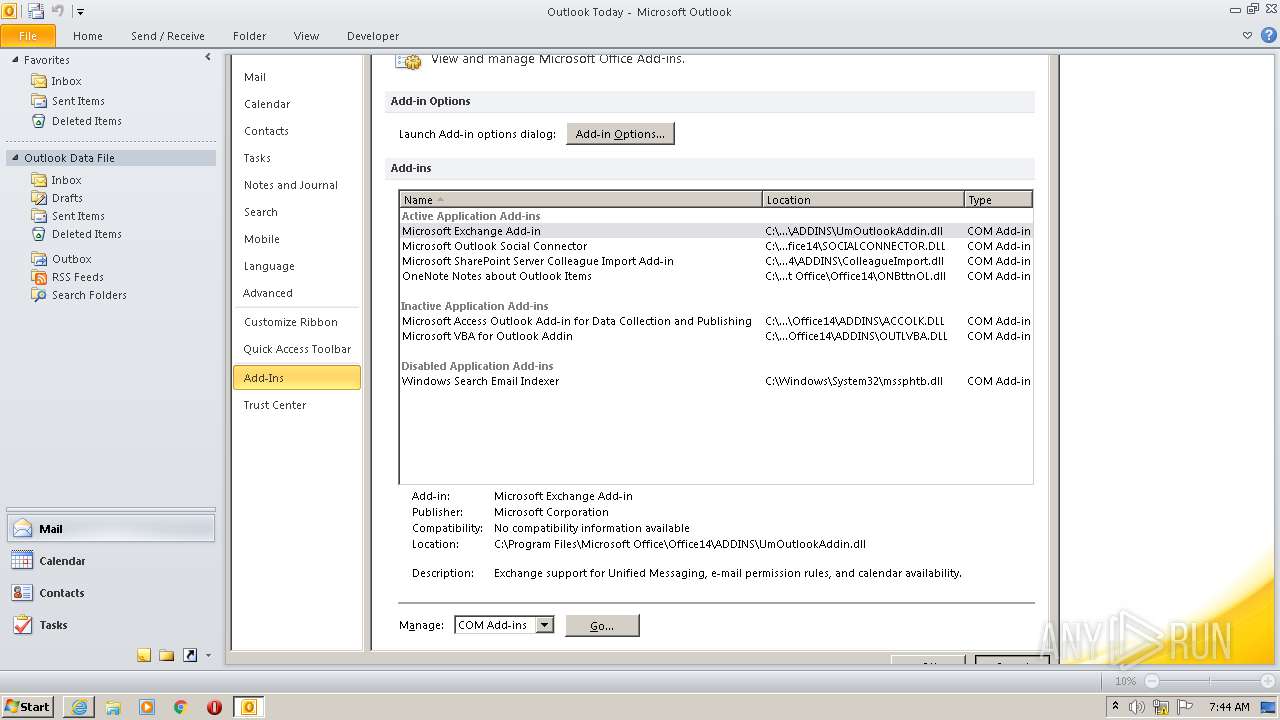The image size is (1280, 720).
Task: Open the View ribbon tab
Action: point(306,36)
